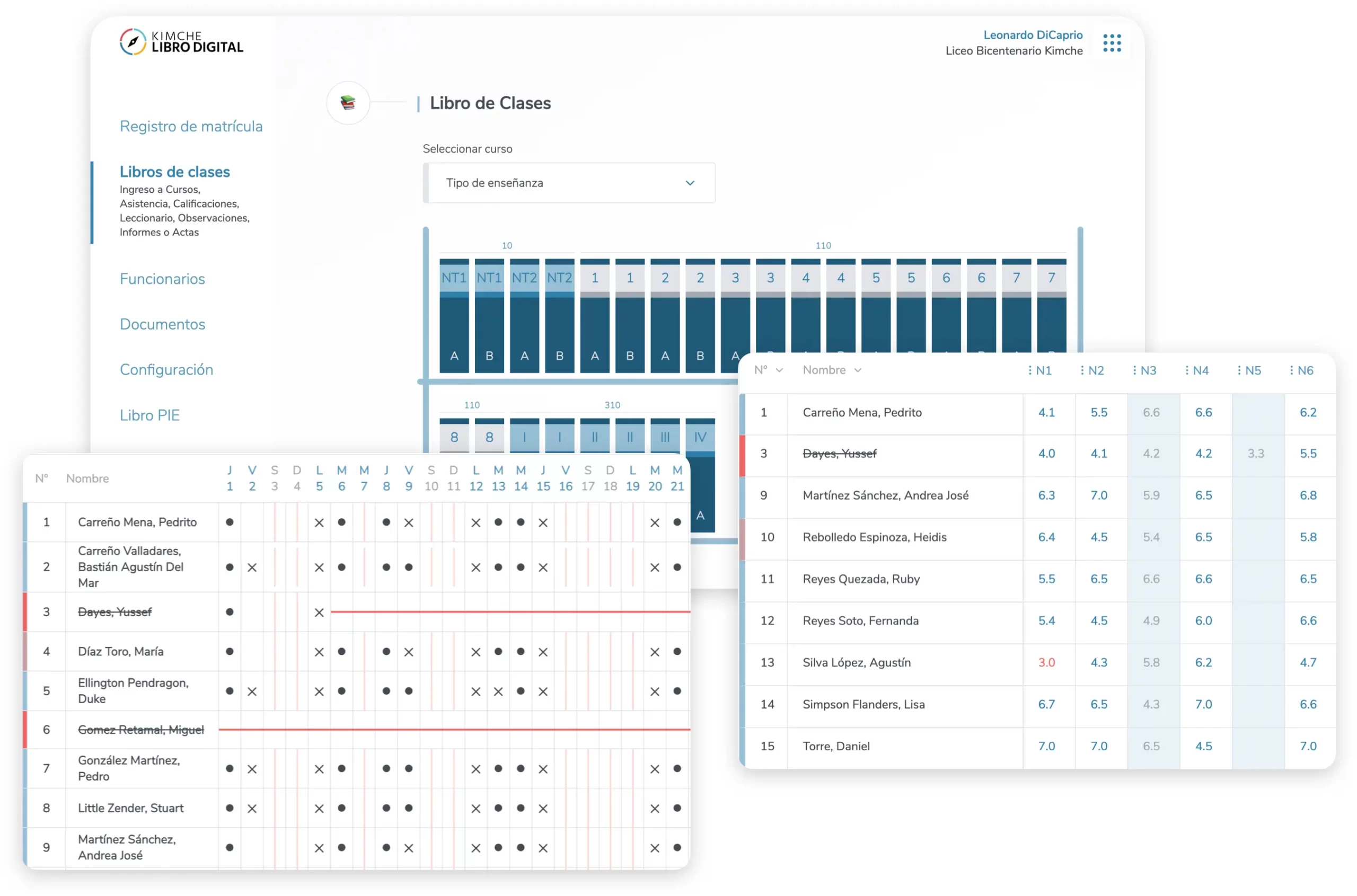The height and width of the screenshot is (896, 1357).
Task: Open N6 column options dots
Action: click(1291, 370)
